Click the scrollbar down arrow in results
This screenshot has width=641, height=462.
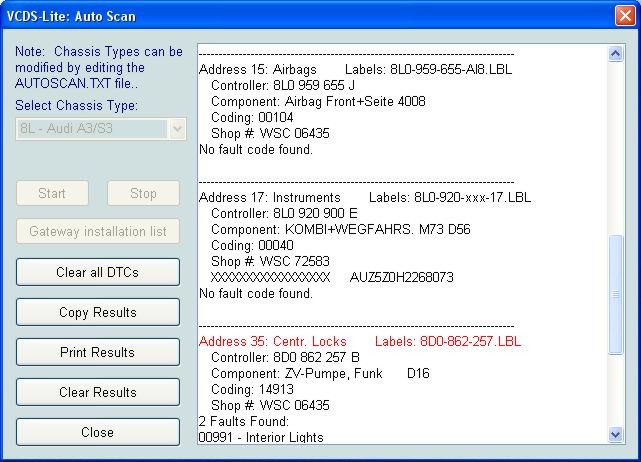tap(616, 434)
